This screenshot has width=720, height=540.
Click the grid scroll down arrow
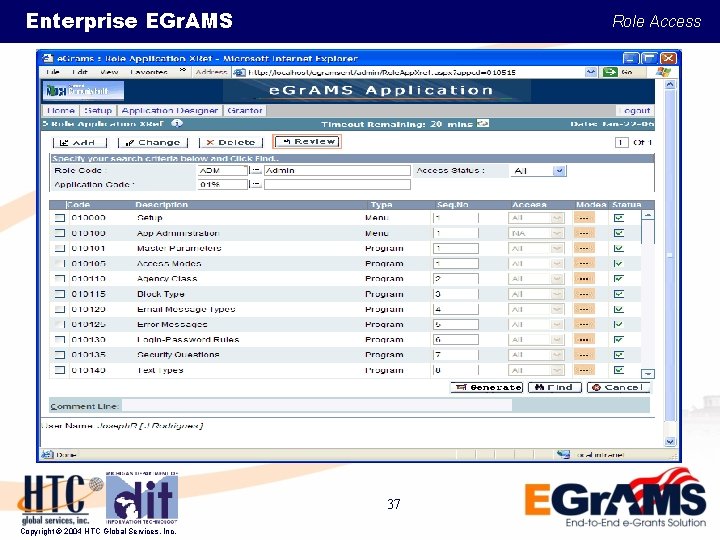[x=648, y=374]
